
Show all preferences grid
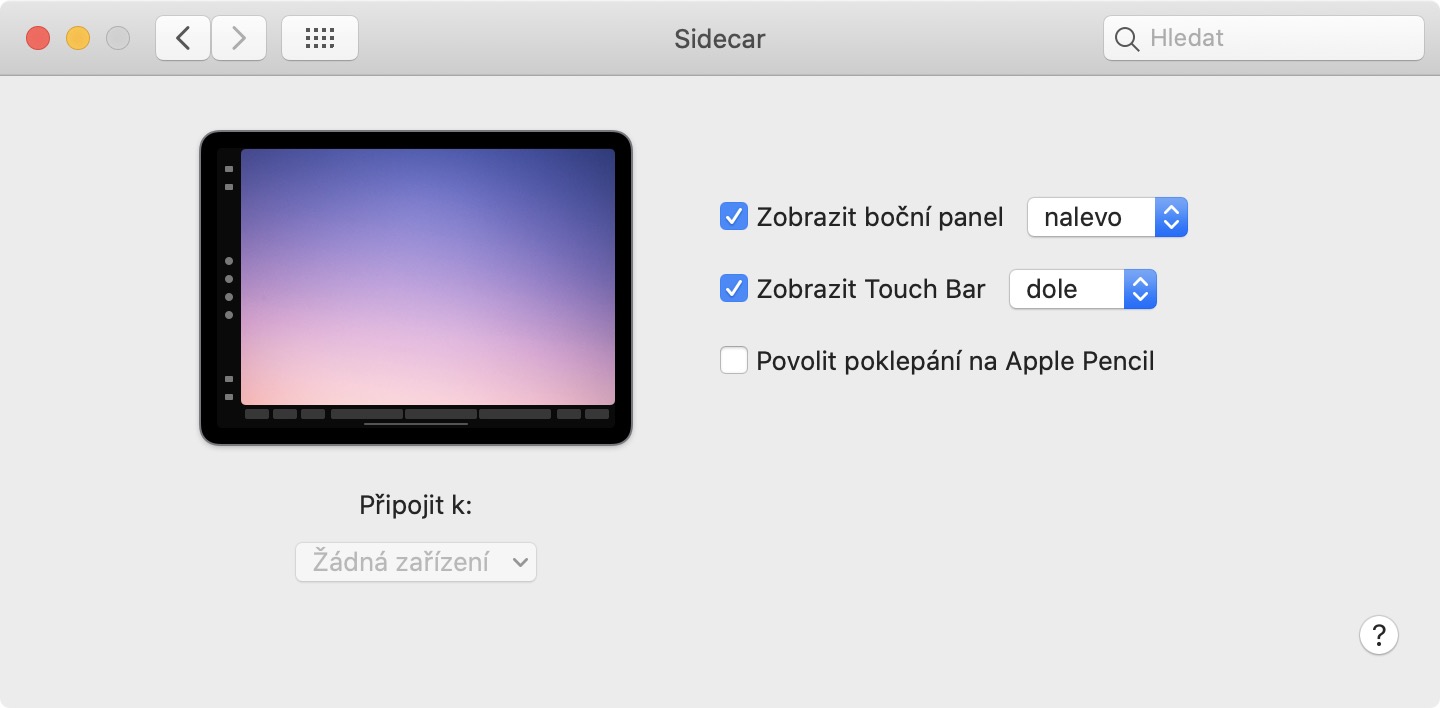(x=319, y=39)
